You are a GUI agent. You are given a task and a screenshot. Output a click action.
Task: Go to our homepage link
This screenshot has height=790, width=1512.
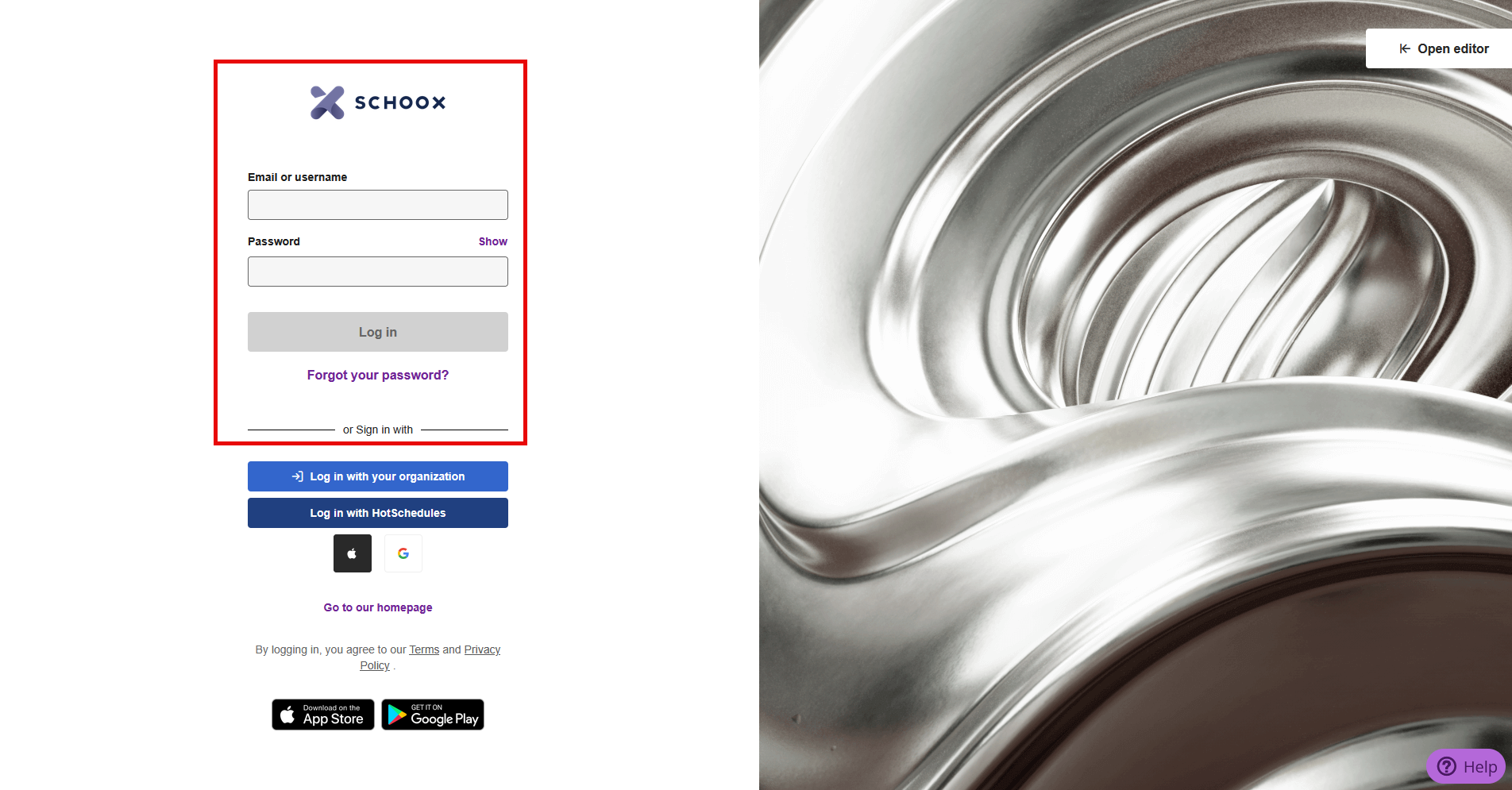378,607
